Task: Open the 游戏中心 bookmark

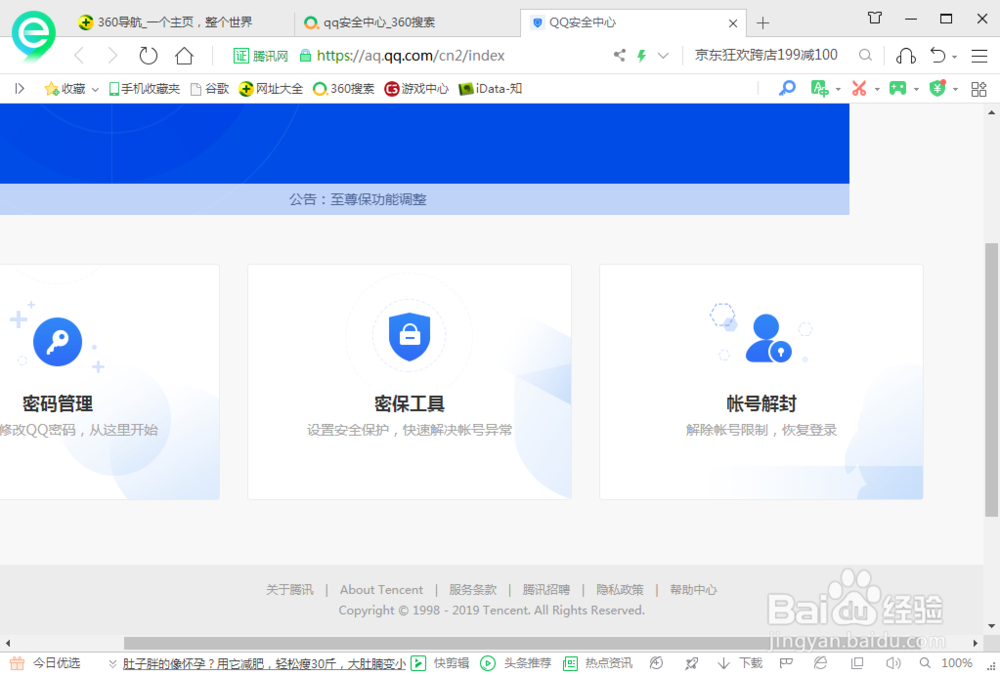Action: pyautogui.click(x=416, y=89)
